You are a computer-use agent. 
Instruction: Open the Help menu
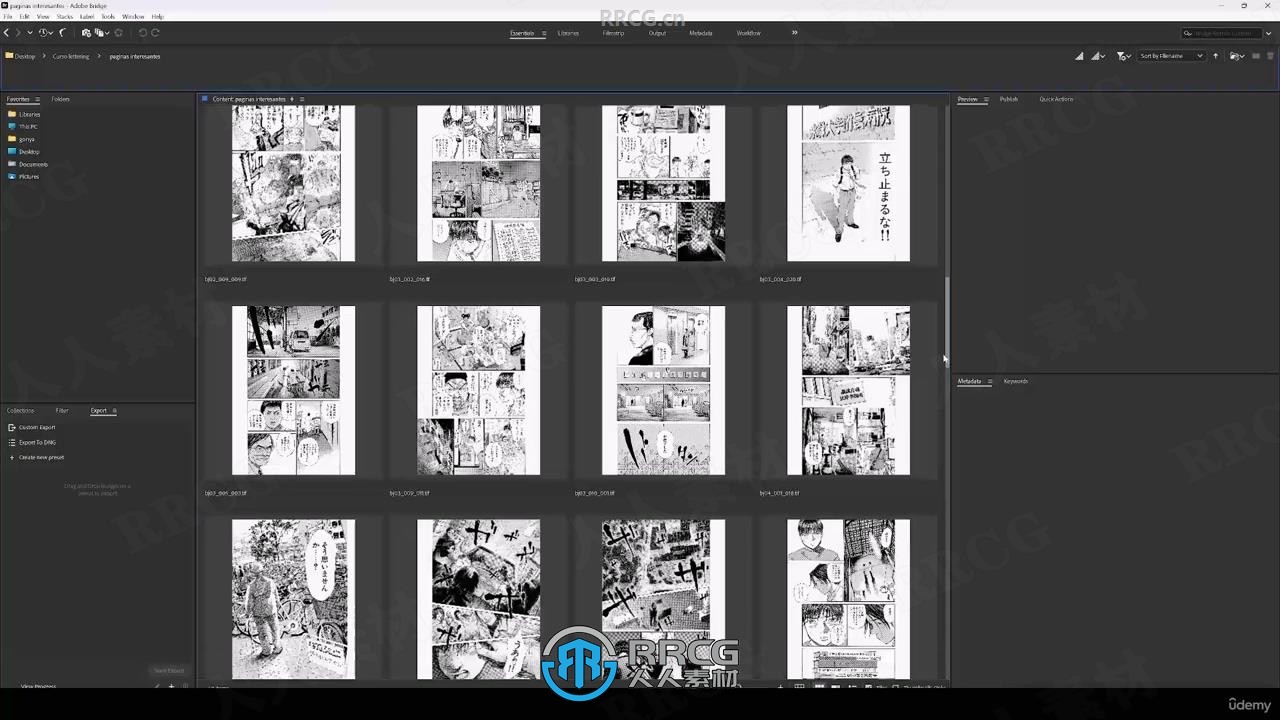click(x=158, y=17)
